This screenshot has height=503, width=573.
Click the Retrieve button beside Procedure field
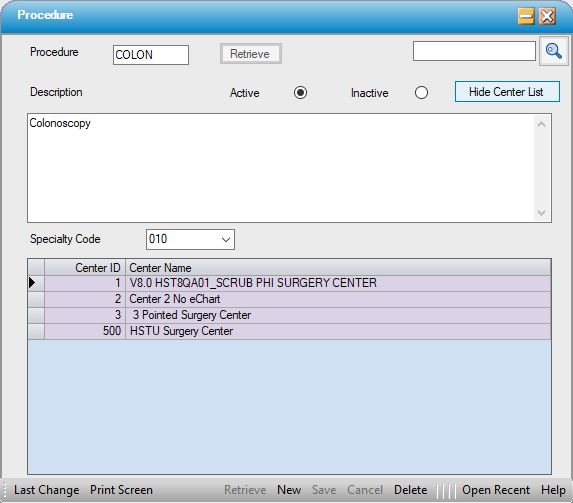(x=251, y=54)
